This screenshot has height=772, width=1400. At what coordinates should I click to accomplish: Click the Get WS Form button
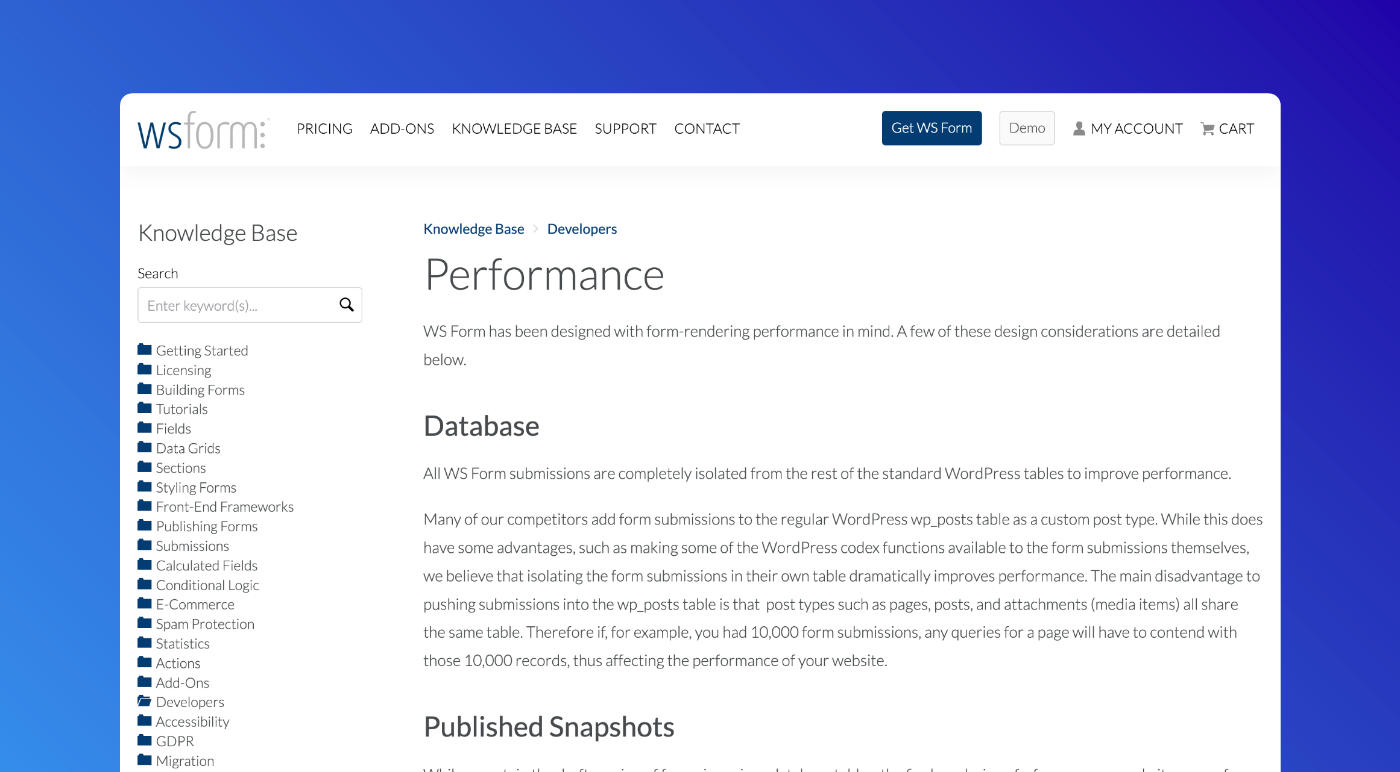[931, 128]
